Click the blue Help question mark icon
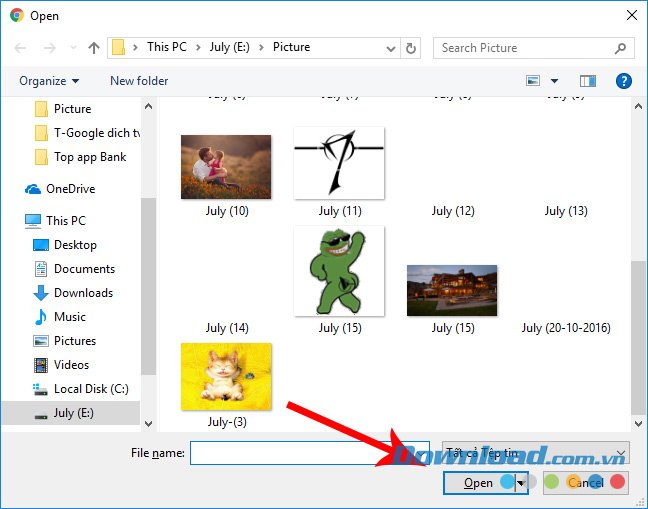This screenshot has height=509, width=648. pos(624,81)
